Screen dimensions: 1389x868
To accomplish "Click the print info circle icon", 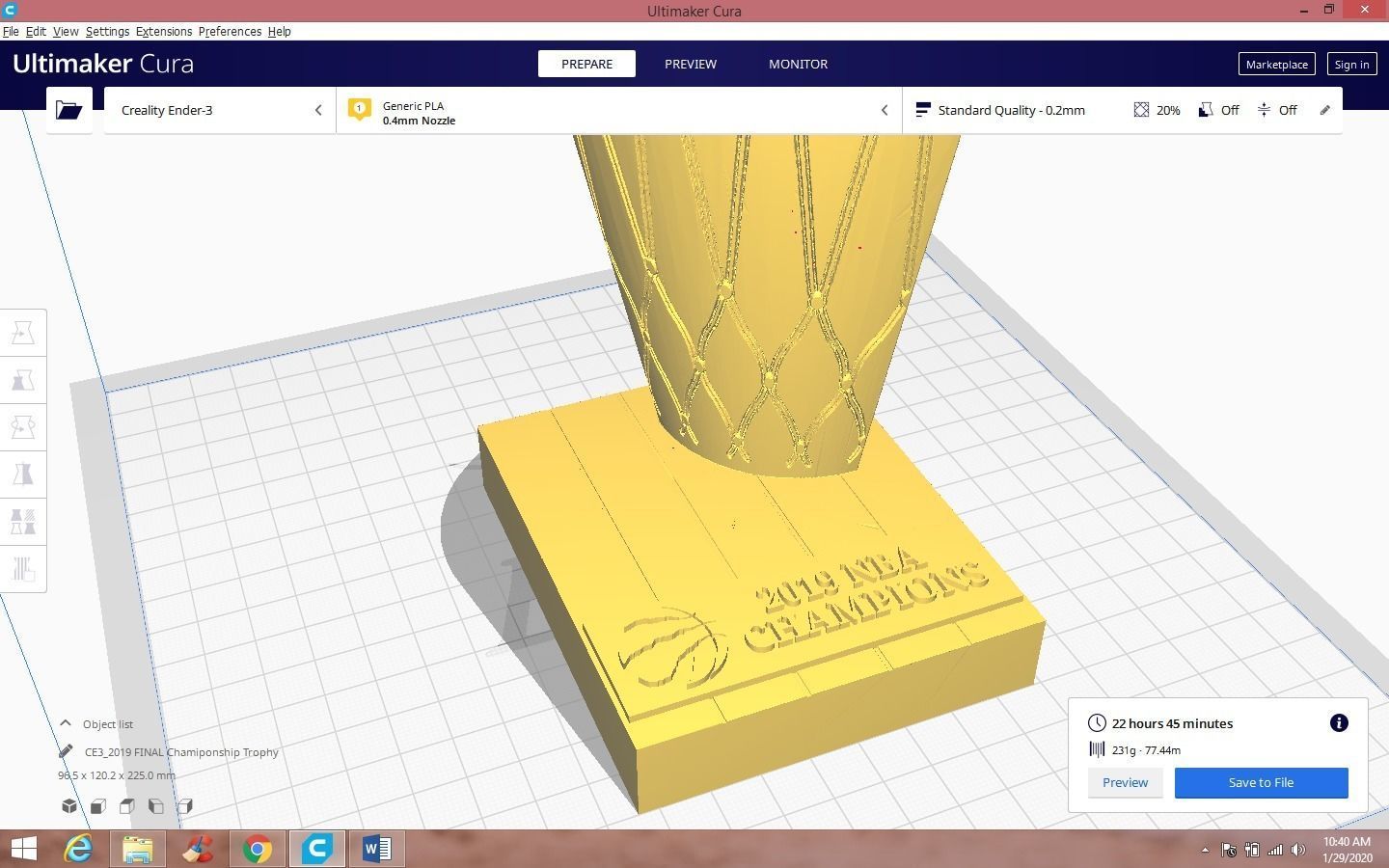I will click(x=1339, y=723).
